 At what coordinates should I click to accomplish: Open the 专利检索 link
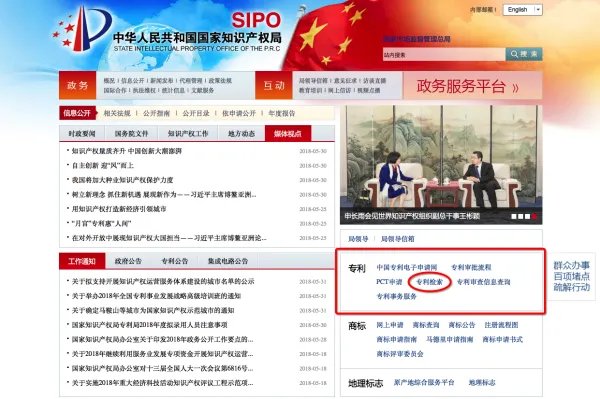pyautogui.click(x=429, y=282)
